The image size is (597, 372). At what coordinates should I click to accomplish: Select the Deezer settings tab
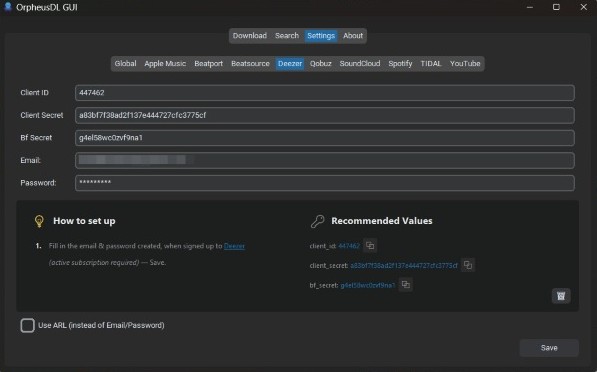coord(290,64)
